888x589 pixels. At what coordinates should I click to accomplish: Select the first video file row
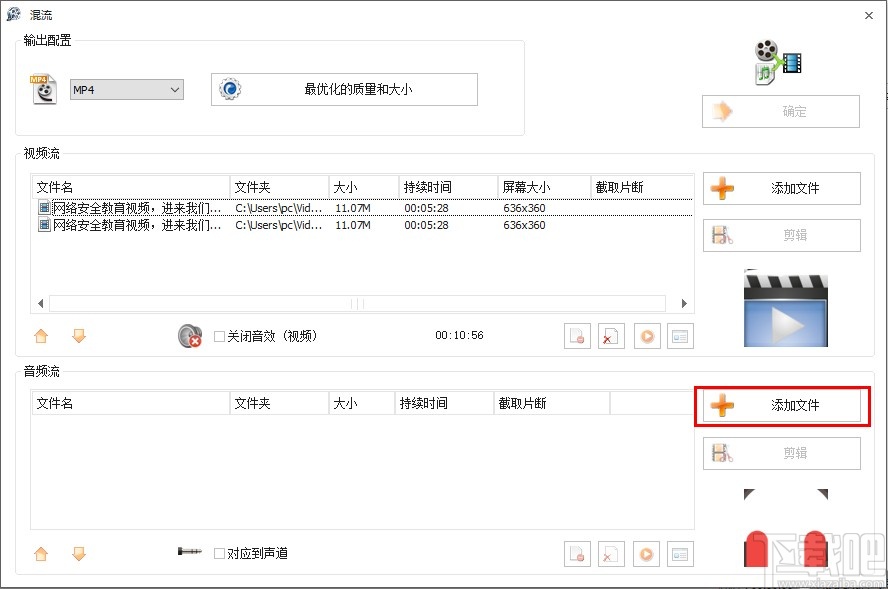pos(362,208)
